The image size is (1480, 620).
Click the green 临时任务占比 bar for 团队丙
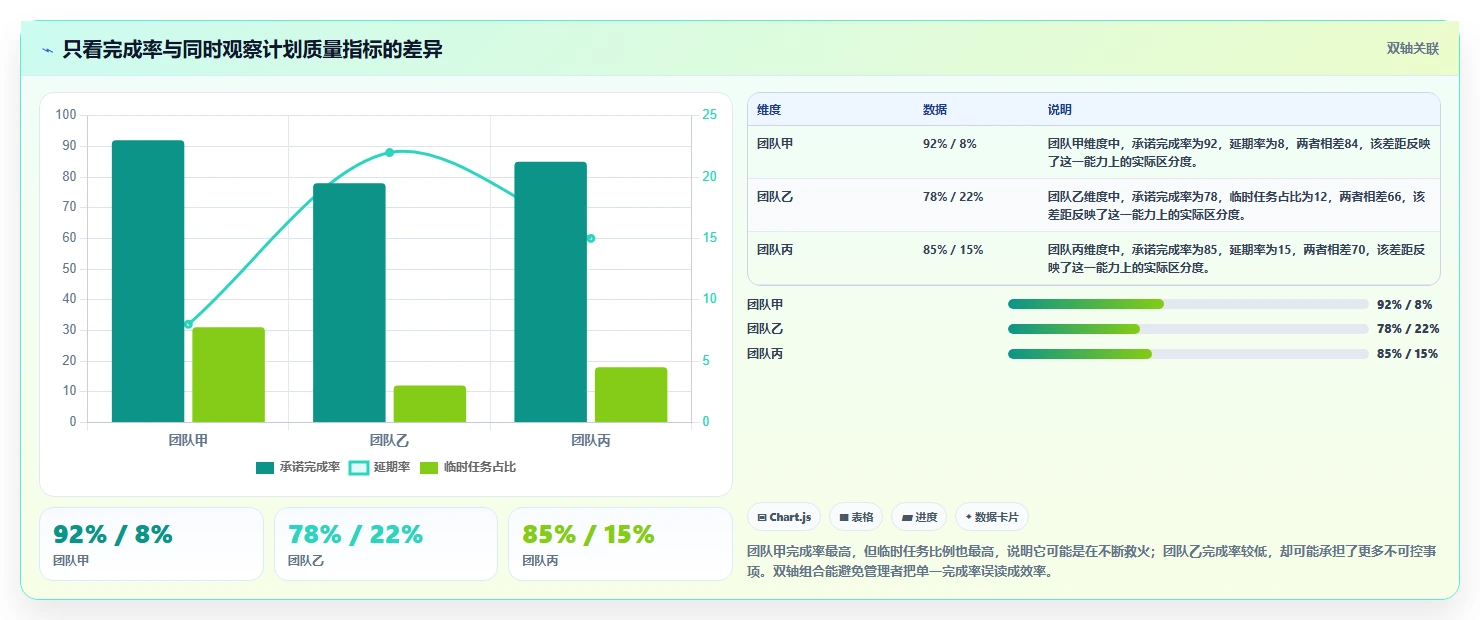[x=631, y=395]
